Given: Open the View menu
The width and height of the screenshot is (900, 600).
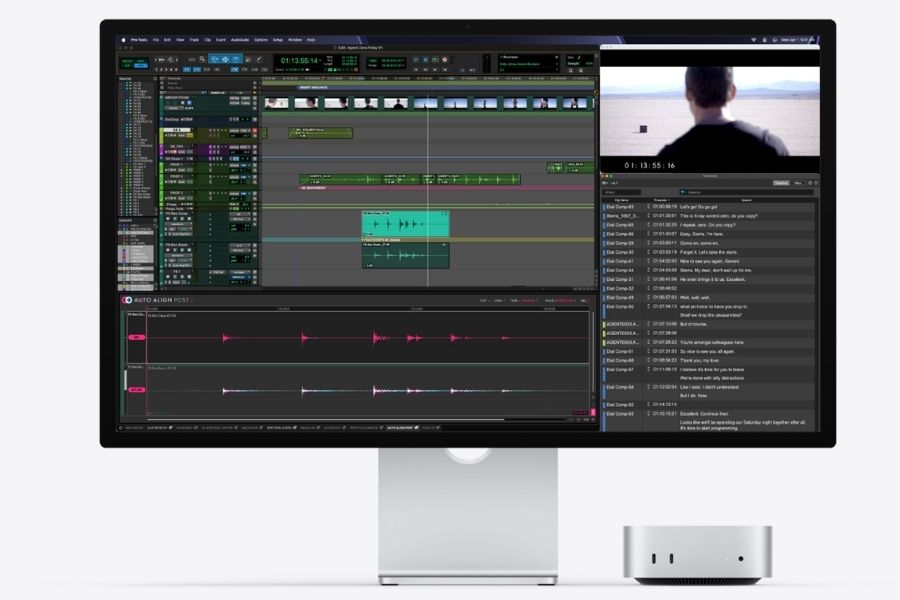Looking at the screenshot, I should click(x=180, y=40).
